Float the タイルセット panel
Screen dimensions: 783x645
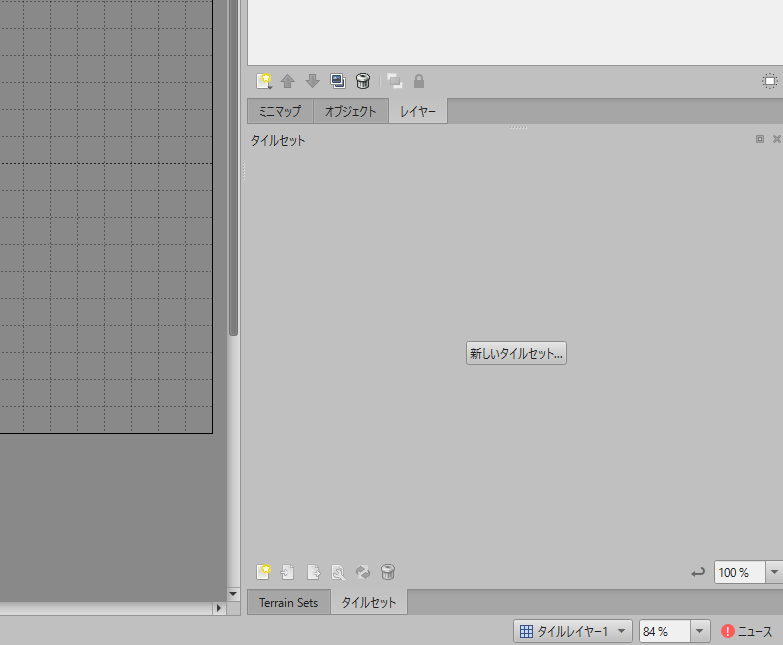pos(760,139)
